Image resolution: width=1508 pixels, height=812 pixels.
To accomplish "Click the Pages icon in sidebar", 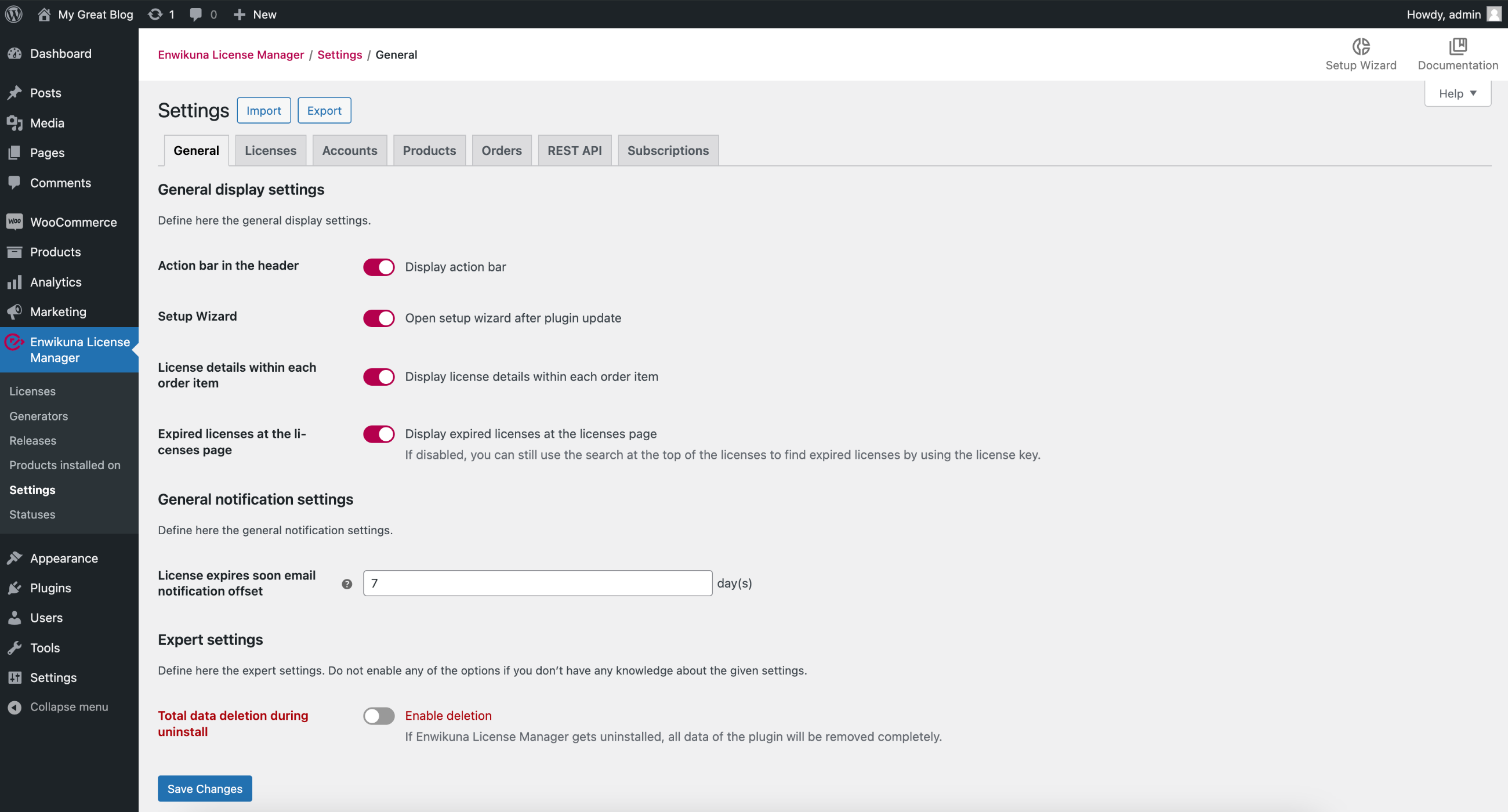I will (14, 153).
